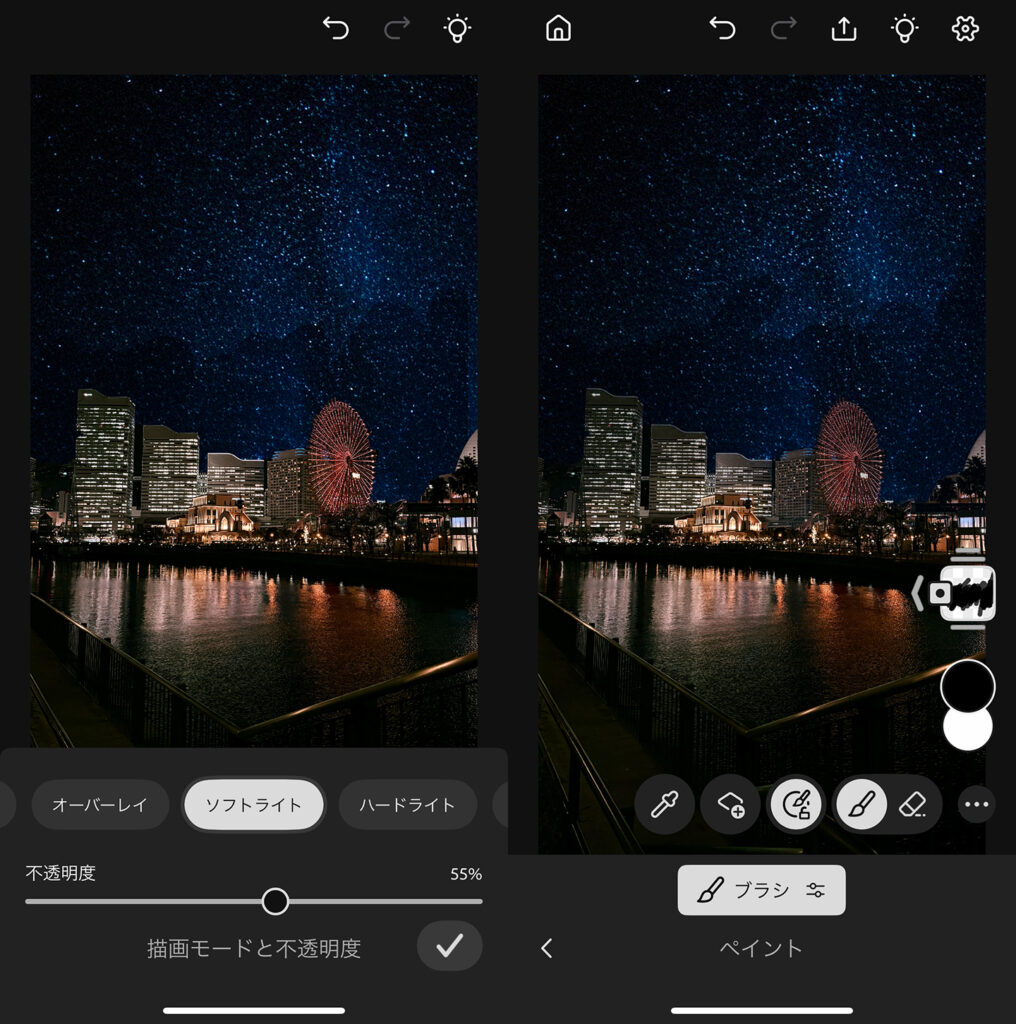Select the ソフトライト blend mode

(x=254, y=805)
